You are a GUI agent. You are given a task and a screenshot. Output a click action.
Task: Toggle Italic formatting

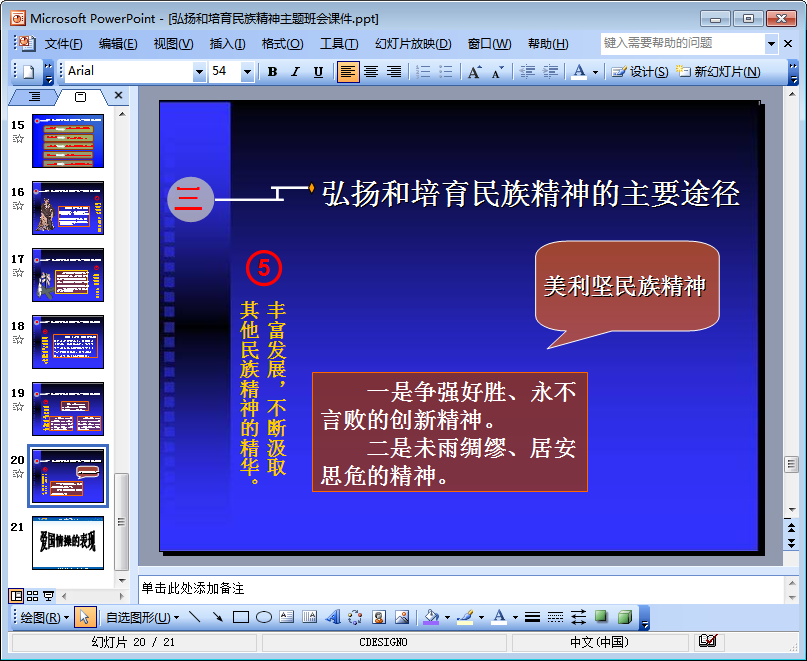tap(295, 72)
